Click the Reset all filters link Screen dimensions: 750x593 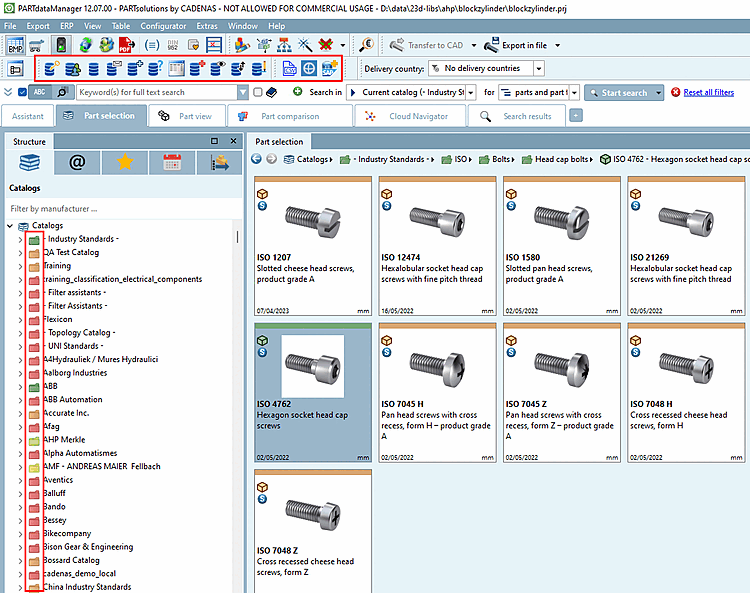point(708,92)
